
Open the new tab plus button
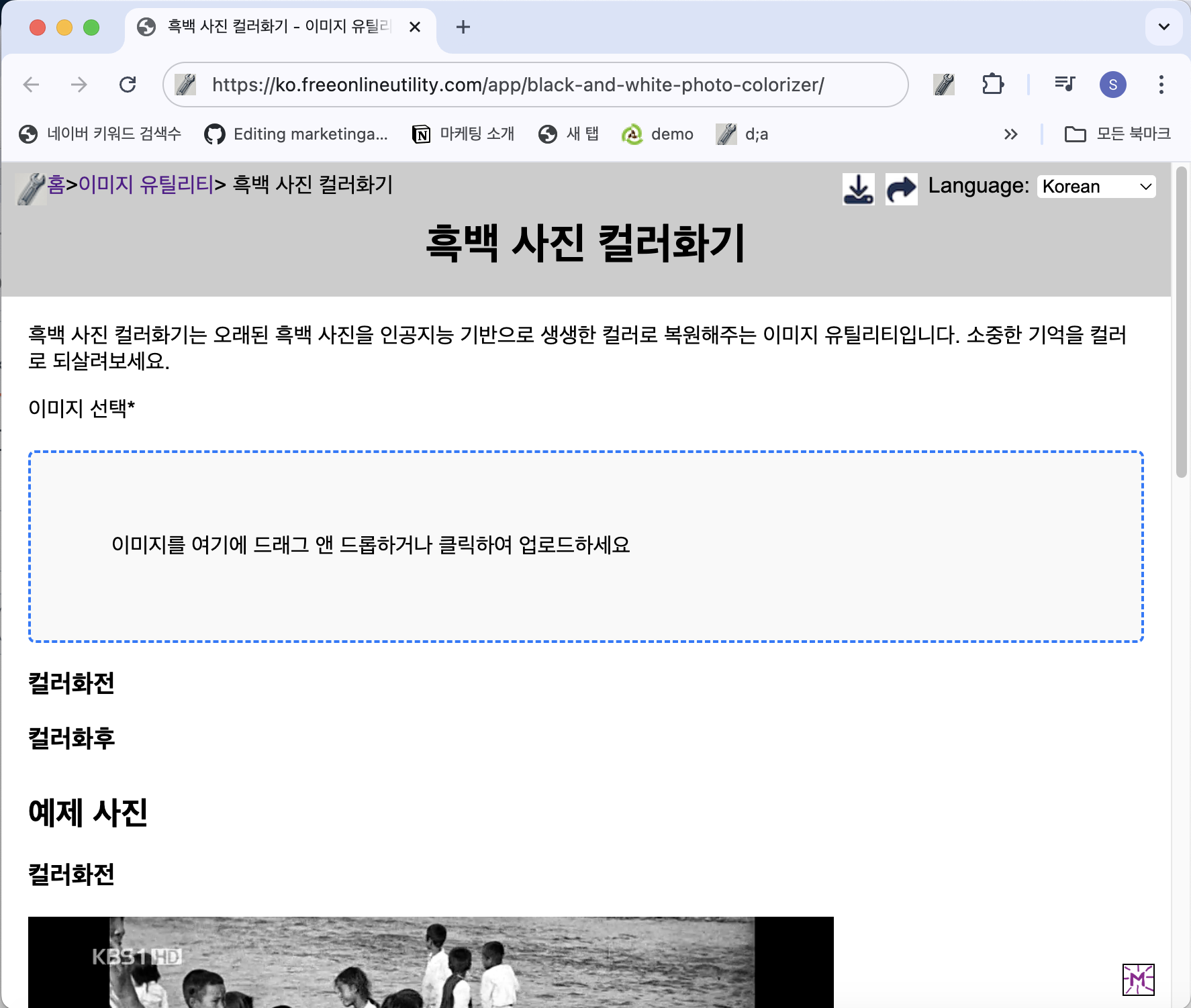coord(463,27)
